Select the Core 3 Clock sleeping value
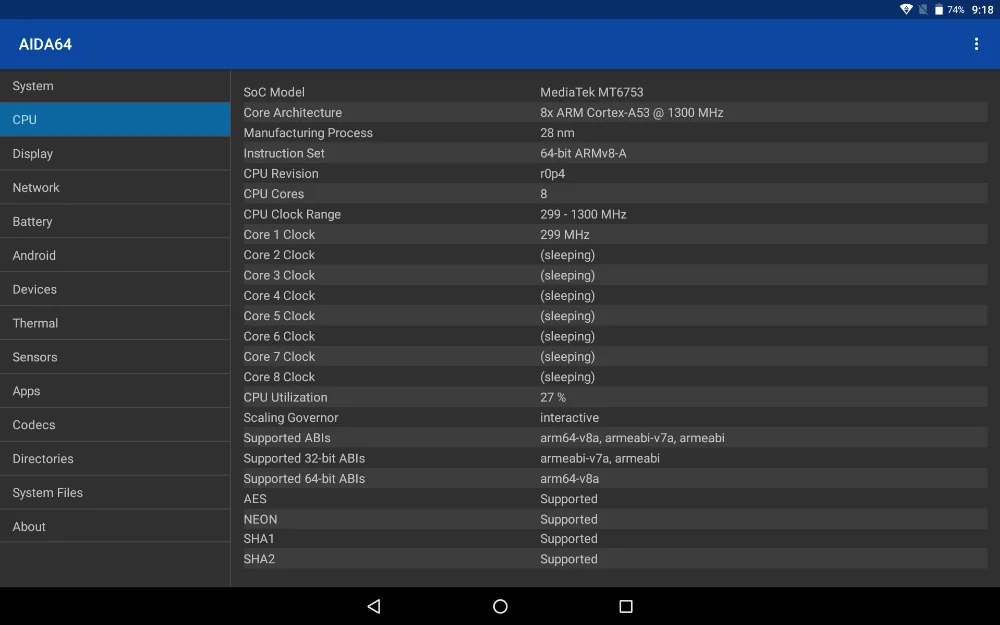The height and width of the screenshot is (625, 1000). 567,276
